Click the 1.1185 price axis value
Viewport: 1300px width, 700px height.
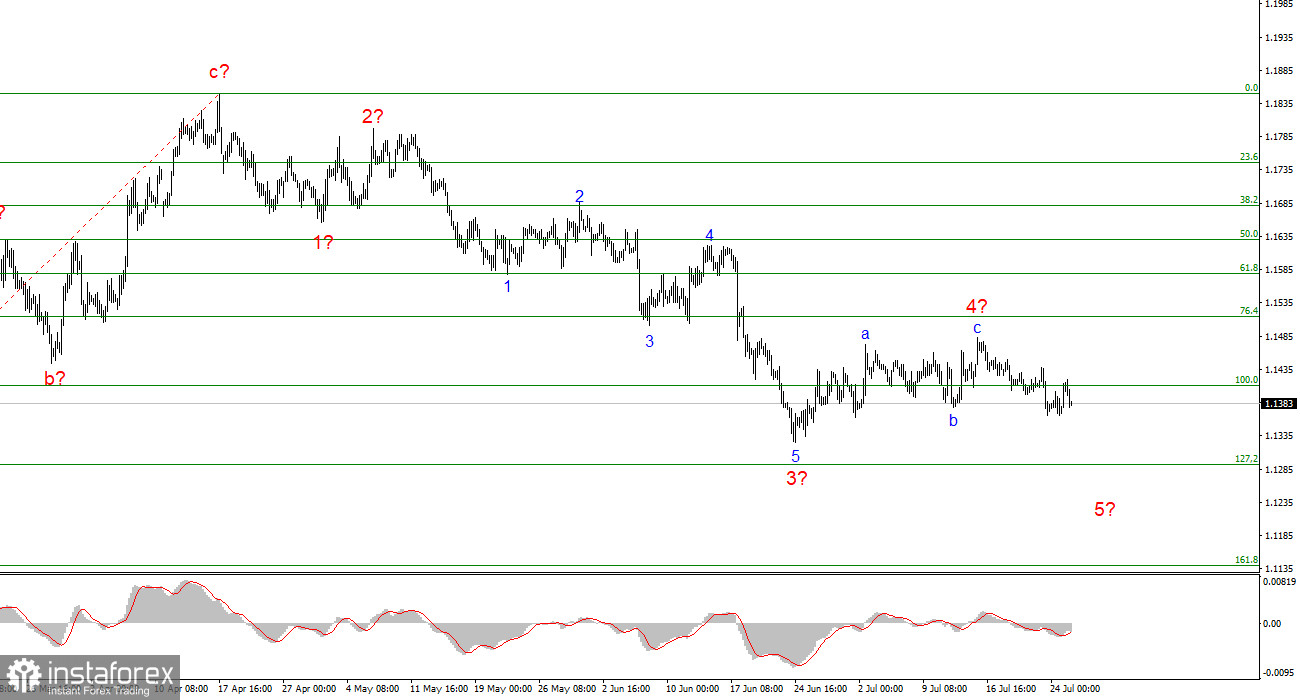click(x=1279, y=536)
